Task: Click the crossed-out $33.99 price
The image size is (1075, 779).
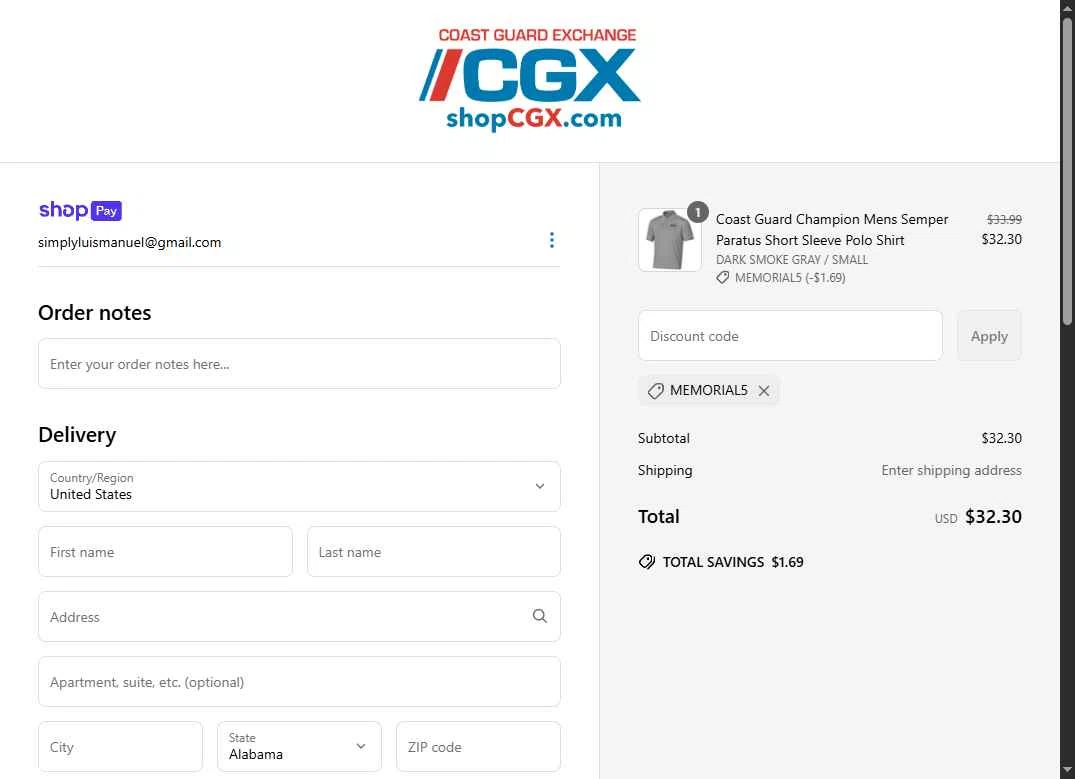Action: coord(1004,219)
